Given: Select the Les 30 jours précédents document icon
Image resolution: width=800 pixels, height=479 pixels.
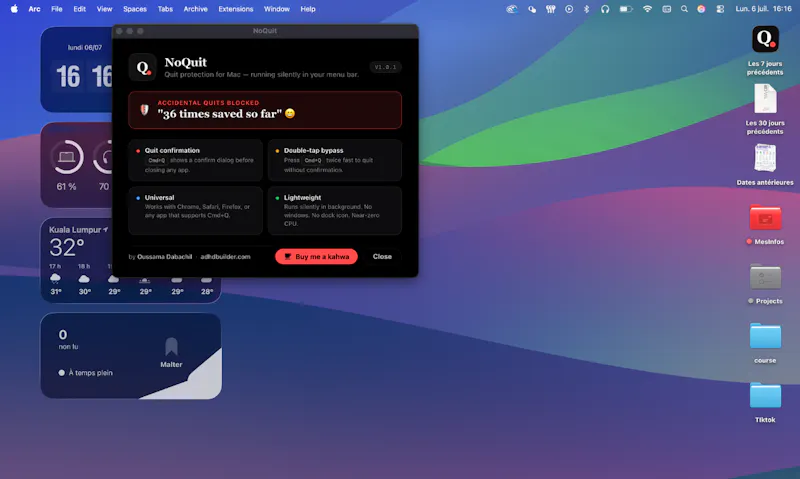Looking at the screenshot, I should click(x=765, y=98).
